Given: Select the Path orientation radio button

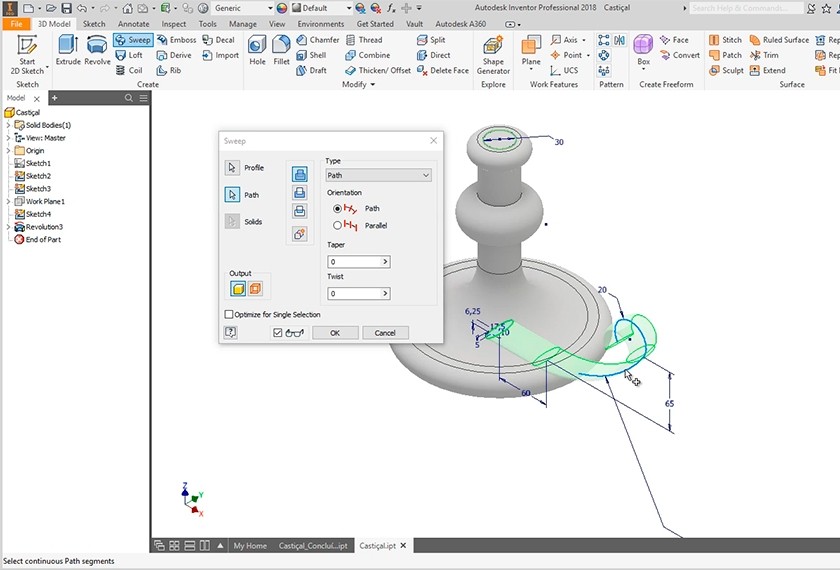Looking at the screenshot, I should 337,208.
